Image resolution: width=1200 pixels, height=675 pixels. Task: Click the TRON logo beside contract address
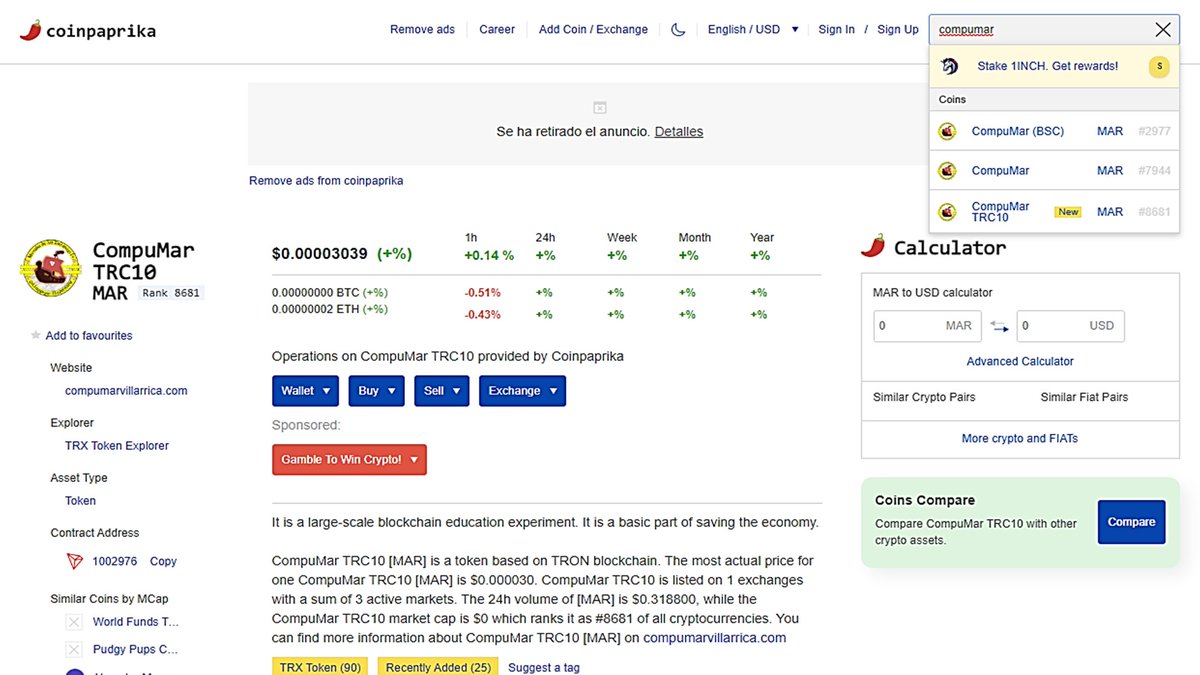click(x=75, y=561)
